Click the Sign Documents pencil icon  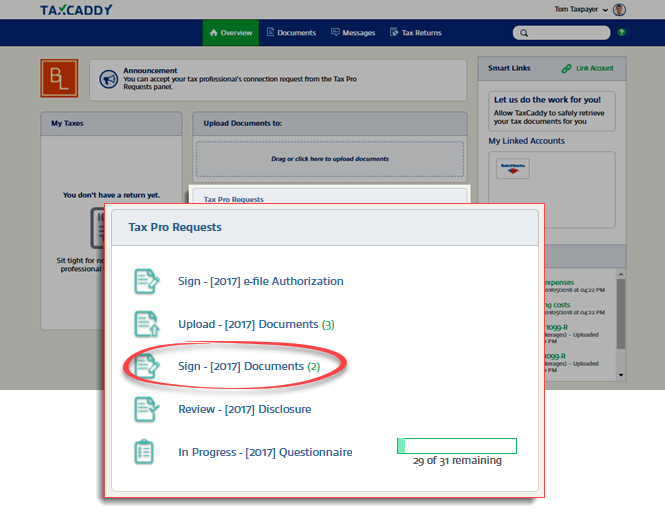pyautogui.click(x=147, y=366)
